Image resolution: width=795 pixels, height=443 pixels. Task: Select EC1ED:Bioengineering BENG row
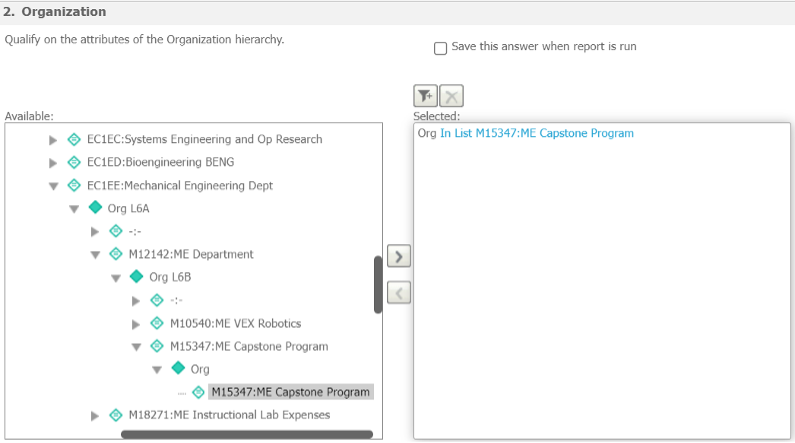pos(160,162)
